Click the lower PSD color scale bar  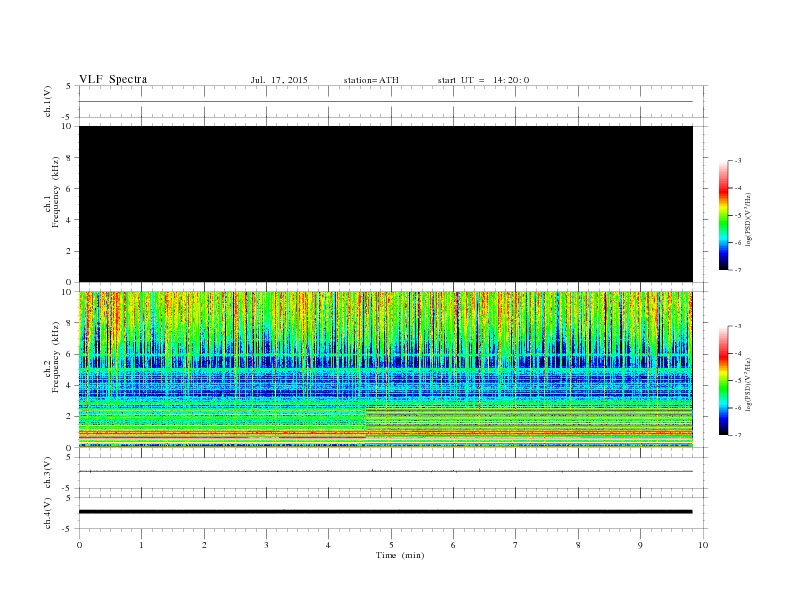(724, 381)
